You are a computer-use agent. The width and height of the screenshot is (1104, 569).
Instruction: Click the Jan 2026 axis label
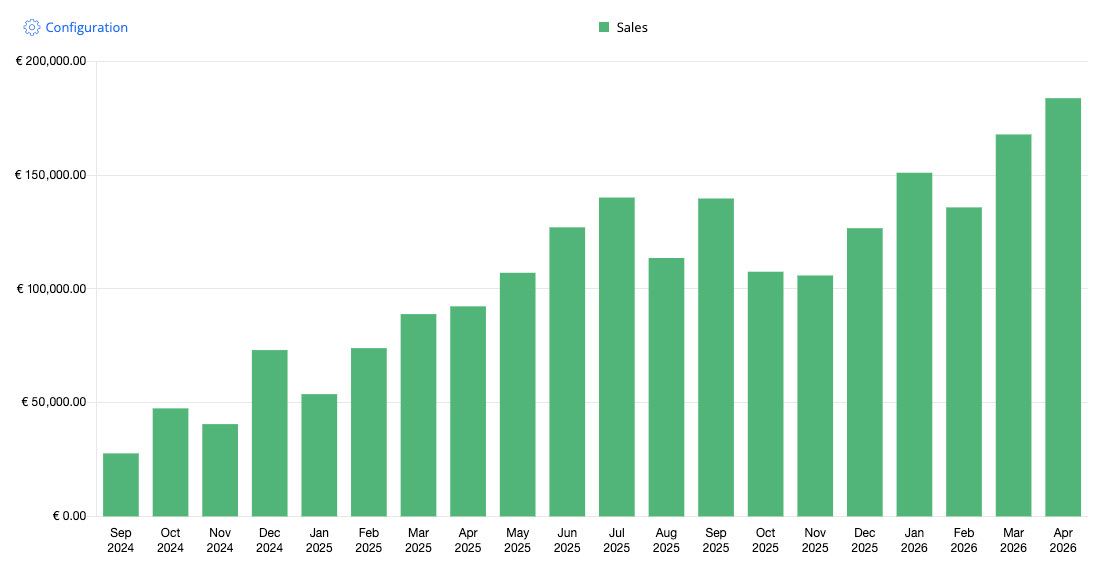pyautogui.click(x=915, y=540)
